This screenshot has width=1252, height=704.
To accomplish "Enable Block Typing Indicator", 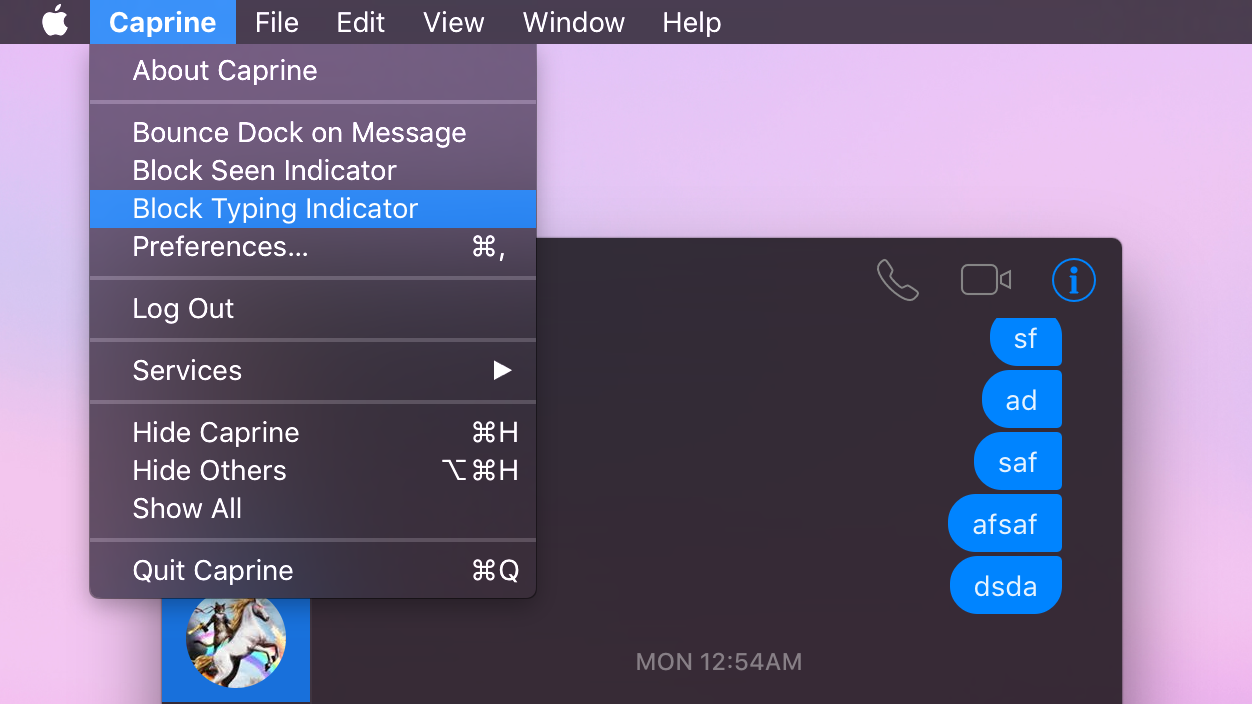I will point(275,208).
